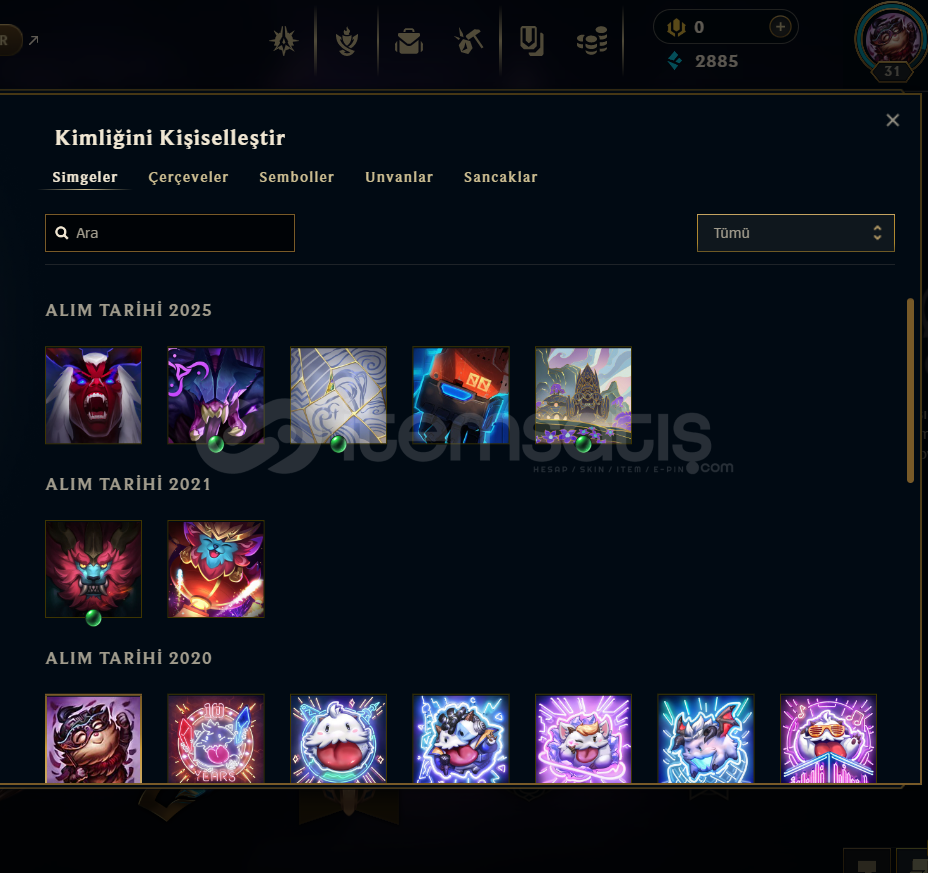
Task: Open the crafting hammer icon
Action: coord(469,41)
